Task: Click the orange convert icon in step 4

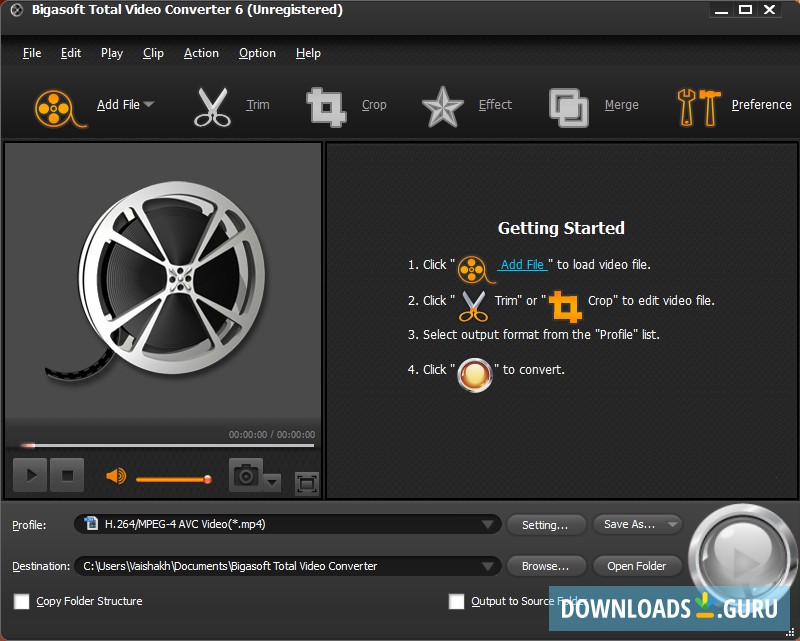Action: tap(474, 375)
